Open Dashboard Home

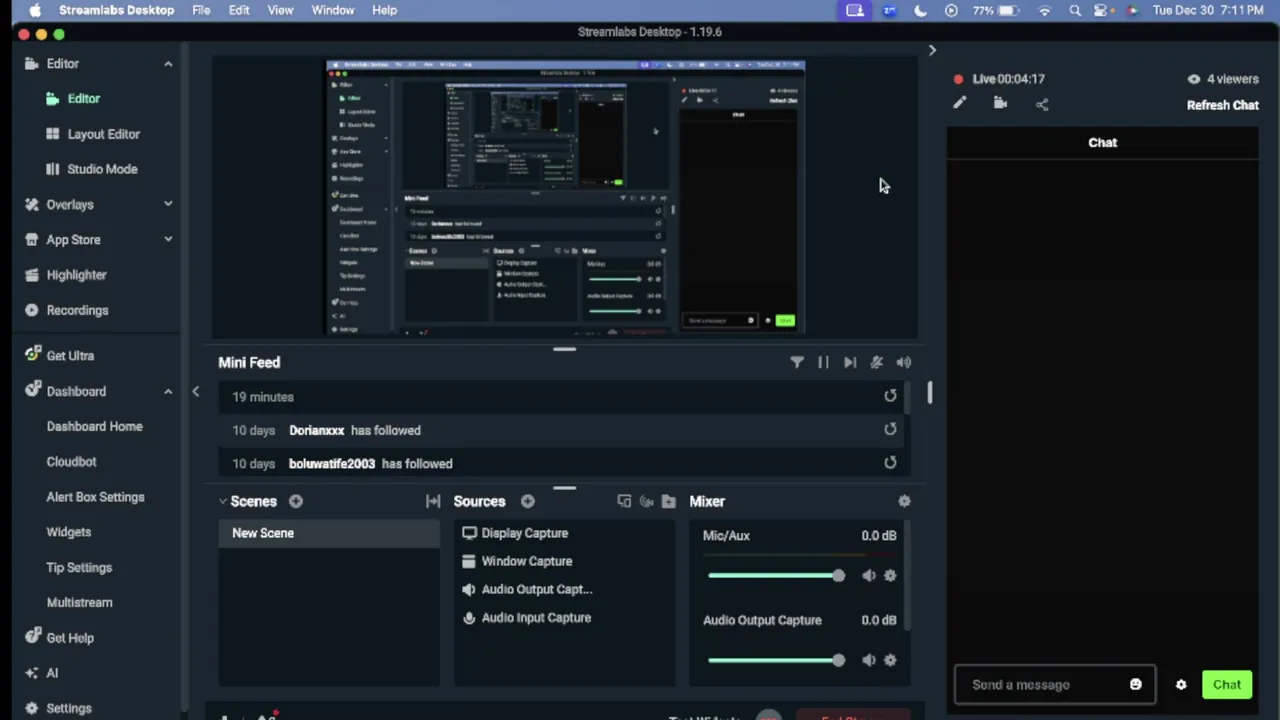point(94,426)
